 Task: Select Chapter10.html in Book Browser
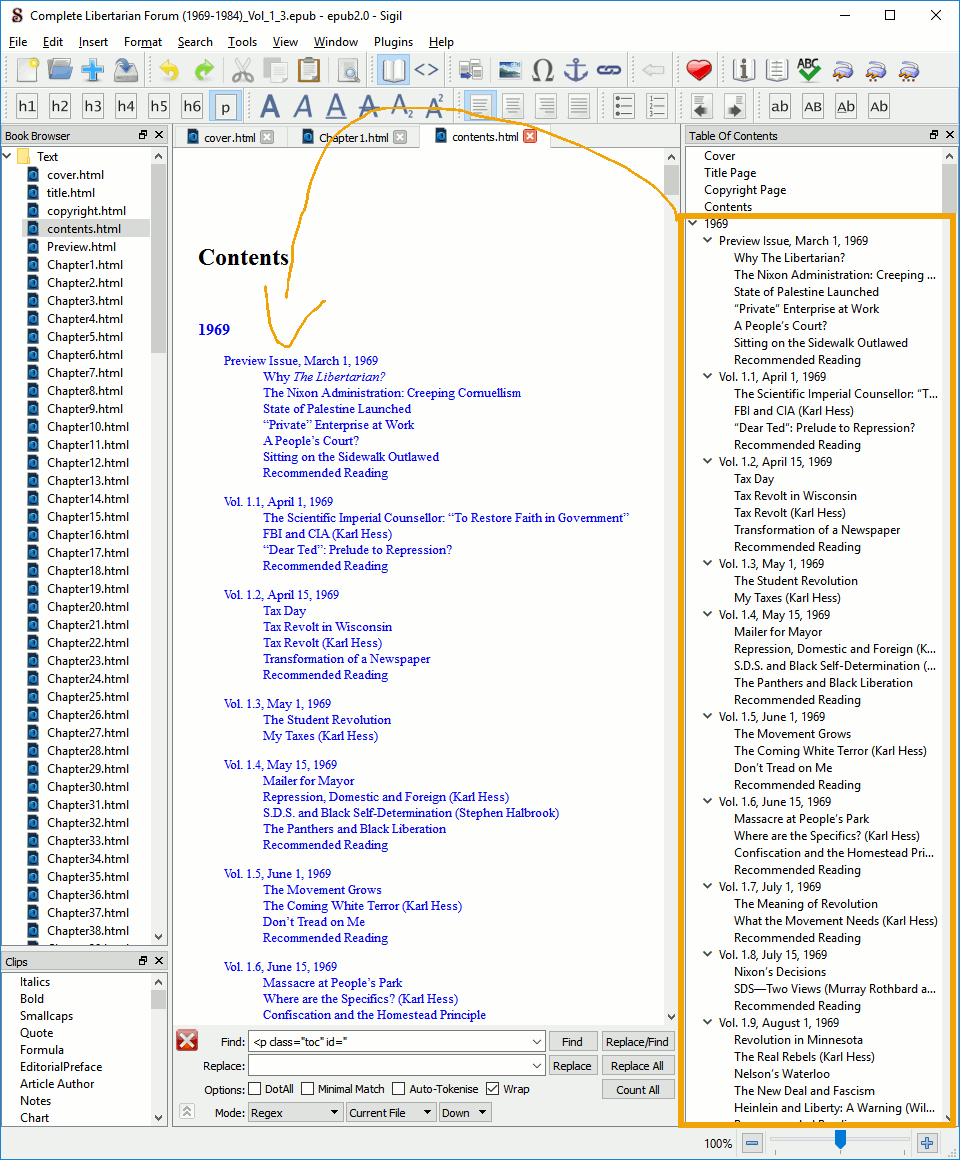tap(87, 427)
